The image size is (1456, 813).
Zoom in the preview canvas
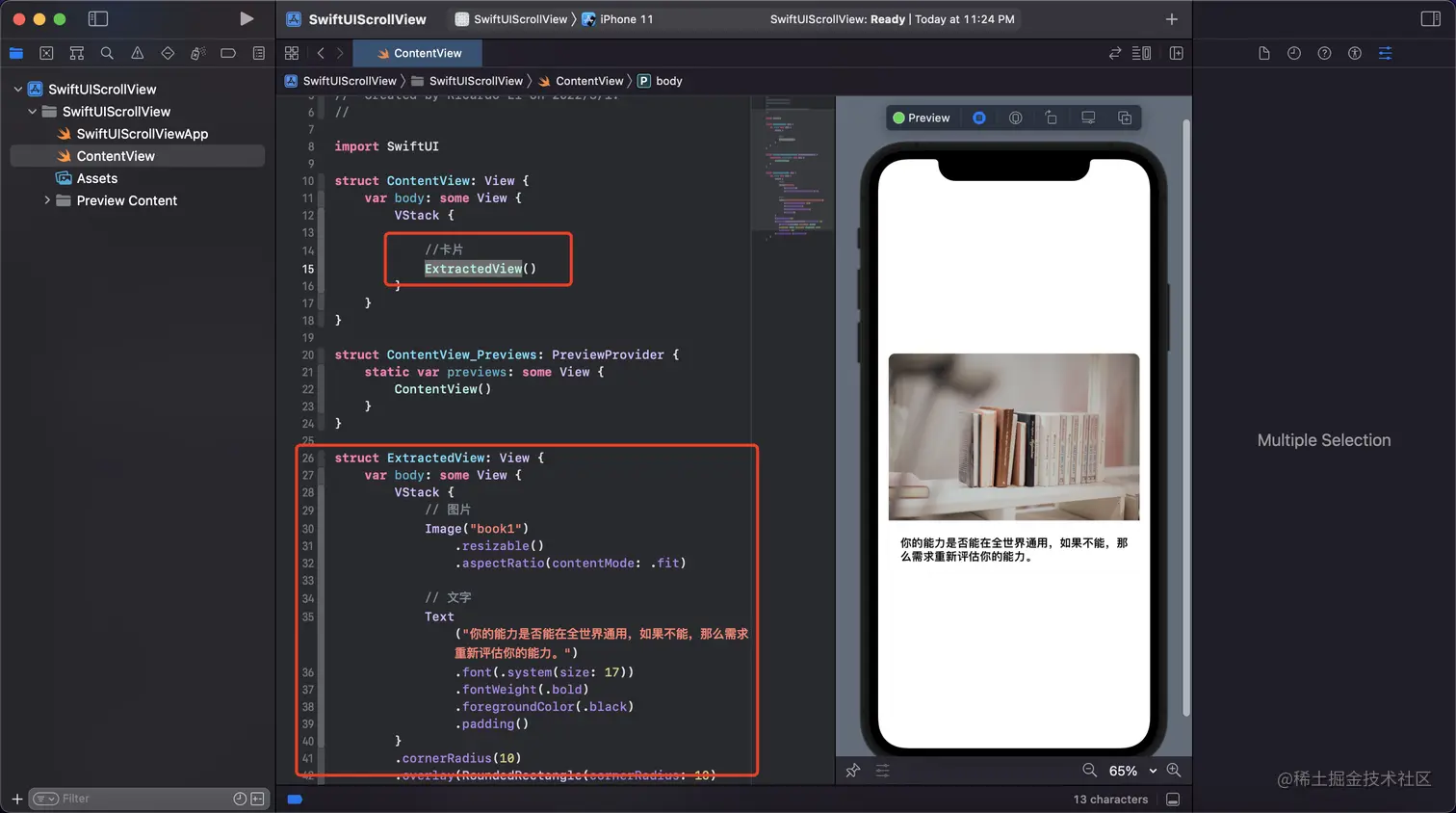(x=1174, y=770)
